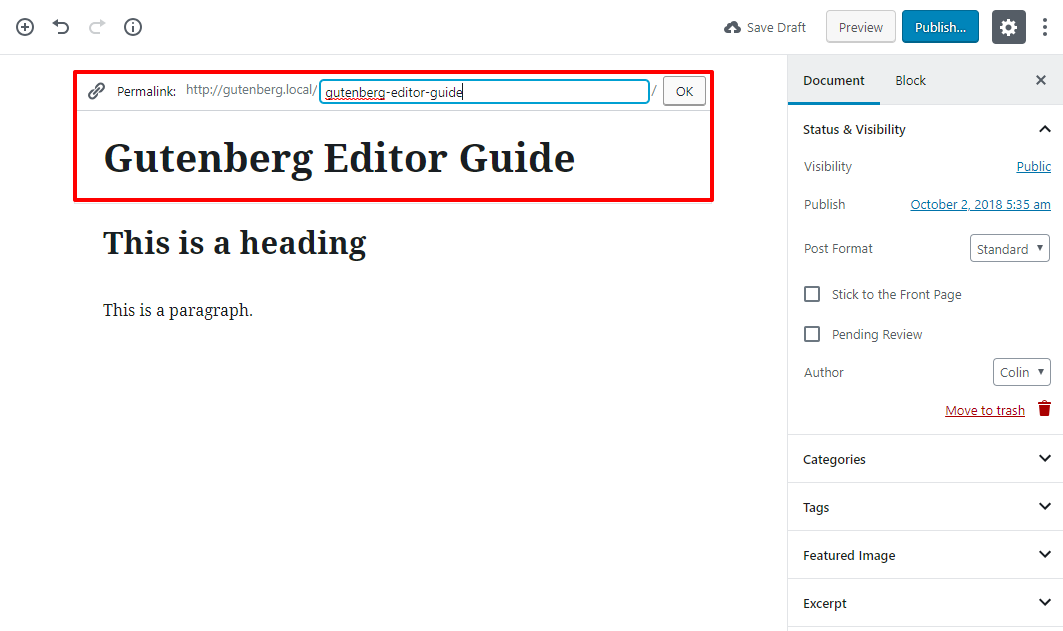
Task: Click the Move to trash link
Action: click(x=985, y=410)
